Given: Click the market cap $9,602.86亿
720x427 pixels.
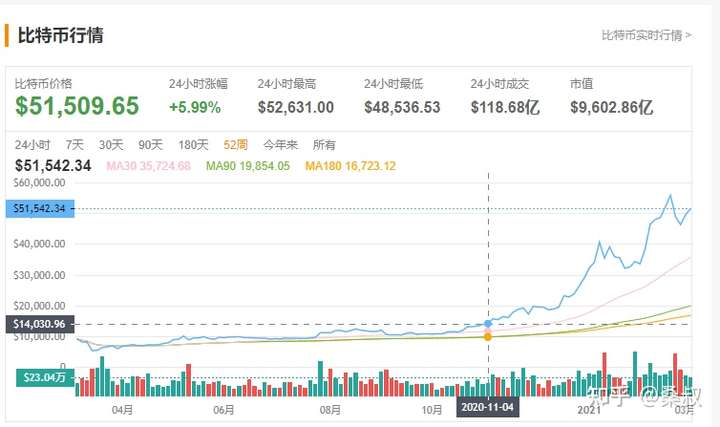Looking at the screenshot, I should [612, 107].
